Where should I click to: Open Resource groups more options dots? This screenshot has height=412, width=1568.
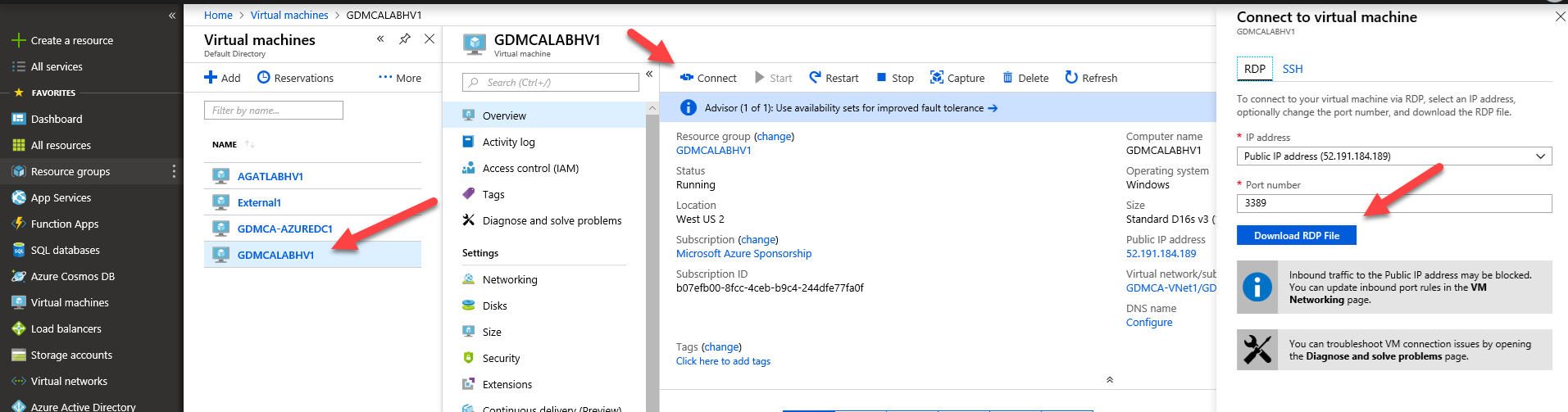174,171
